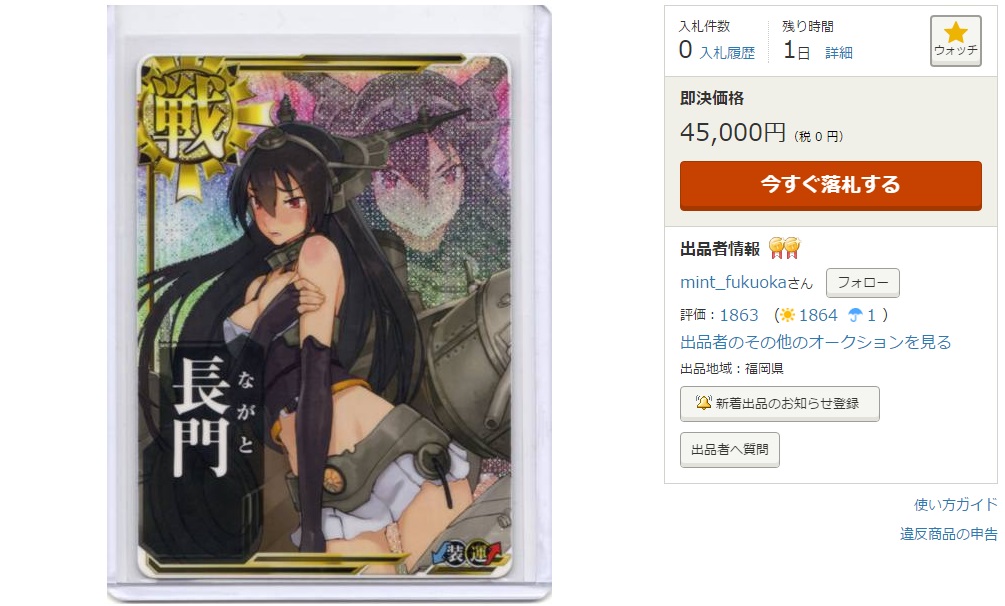Open the 使い方ガイド usage guide link
The image size is (1005, 606).
(956, 505)
